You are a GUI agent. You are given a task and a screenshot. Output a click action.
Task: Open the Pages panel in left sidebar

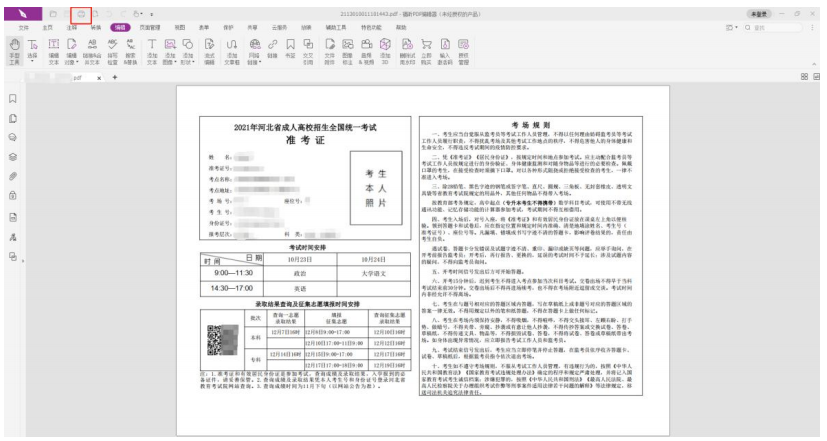[x=13, y=119]
